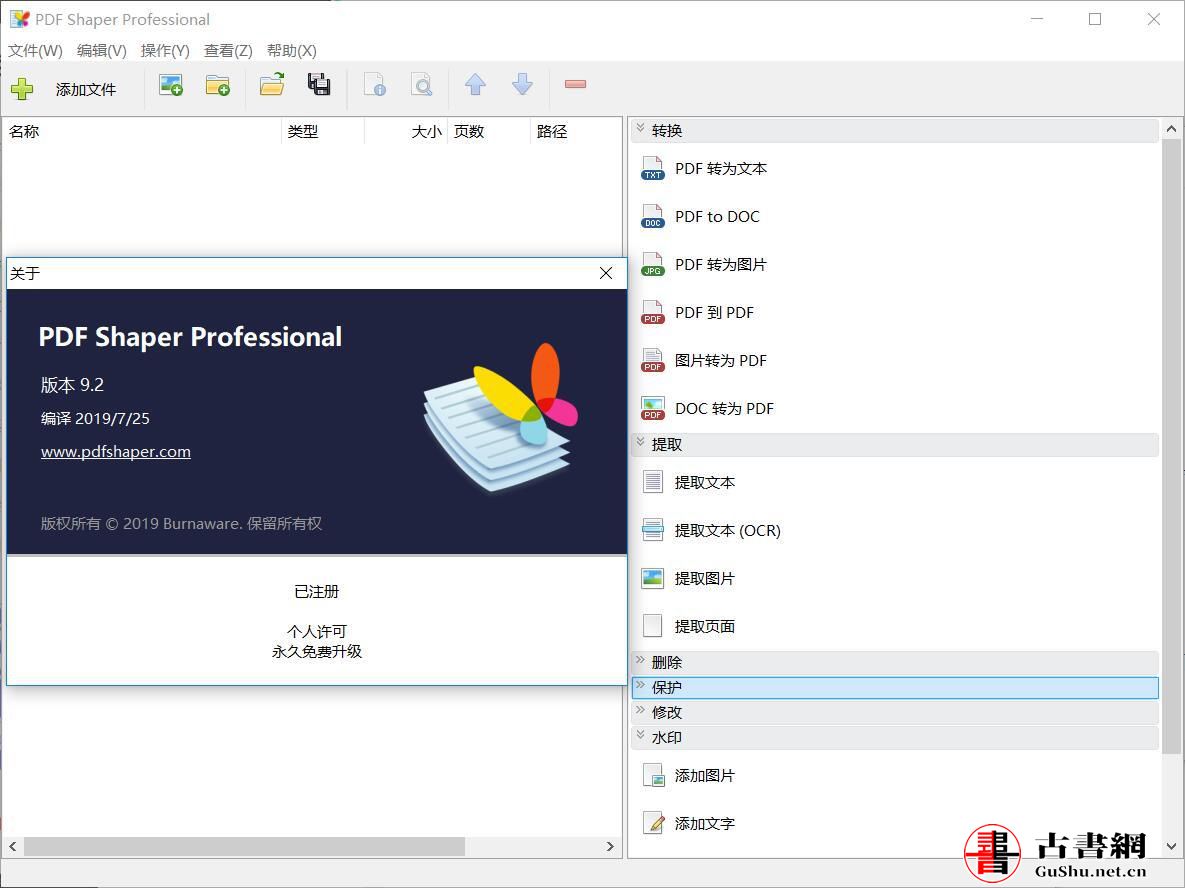Expand the 删除 section chevron
This screenshot has width=1185, height=888.
[x=640, y=661]
